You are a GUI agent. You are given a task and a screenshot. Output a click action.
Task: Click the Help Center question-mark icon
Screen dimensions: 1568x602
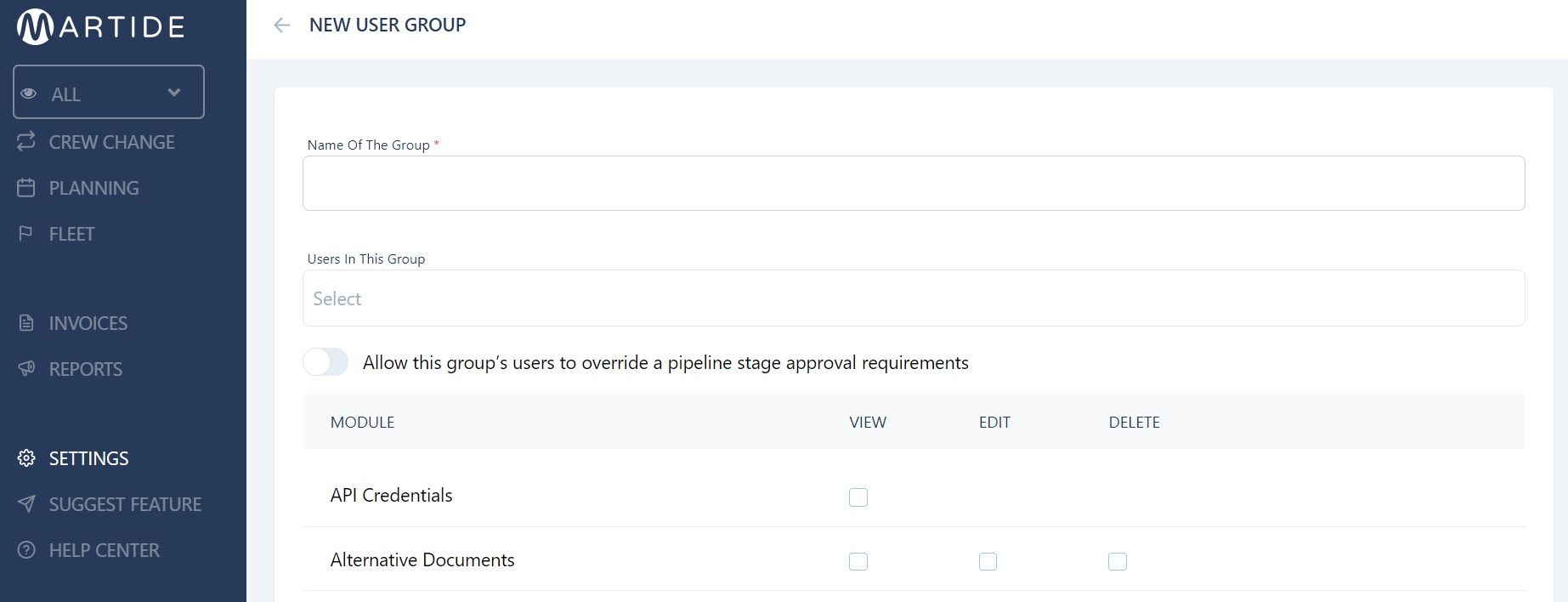[x=26, y=550]
